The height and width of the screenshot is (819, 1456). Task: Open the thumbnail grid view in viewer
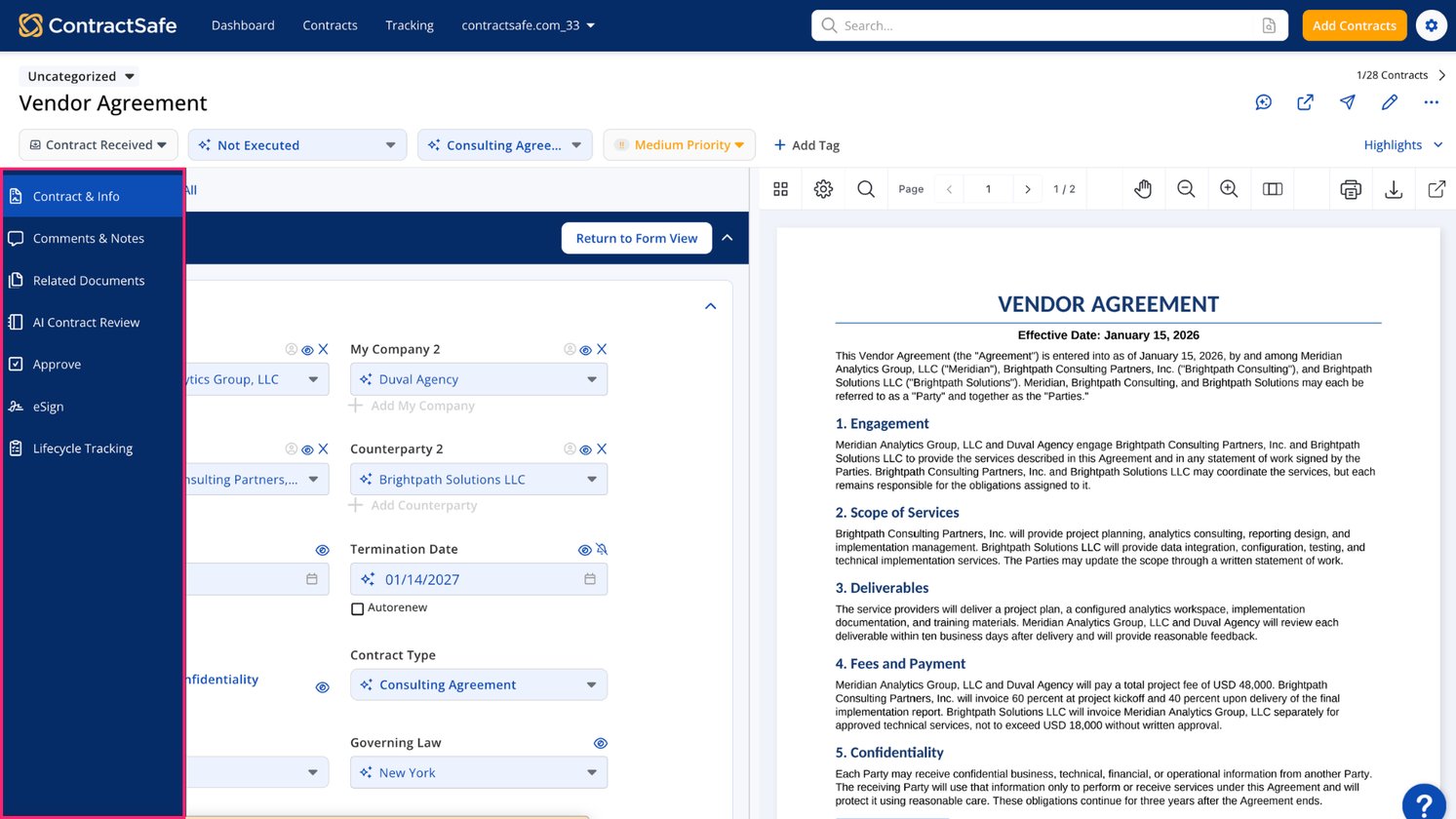[780, 189]
